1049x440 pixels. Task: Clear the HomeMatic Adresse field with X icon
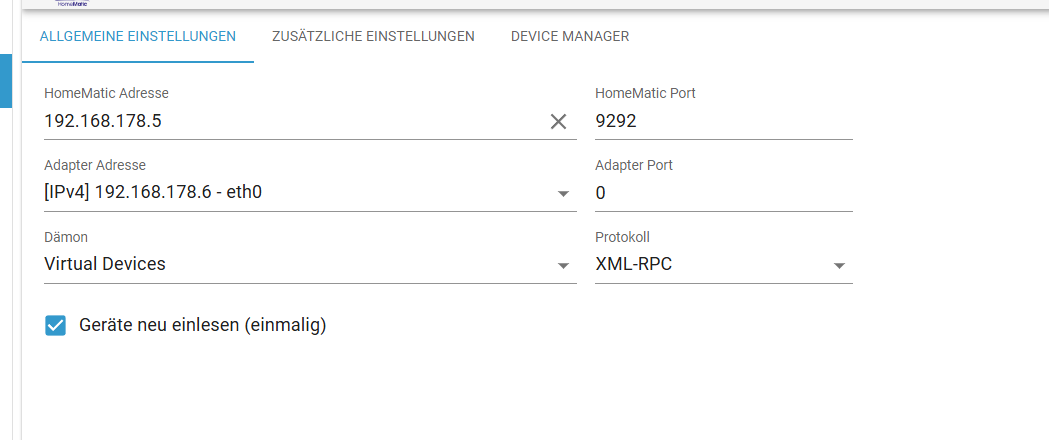(x=558, y=122)
